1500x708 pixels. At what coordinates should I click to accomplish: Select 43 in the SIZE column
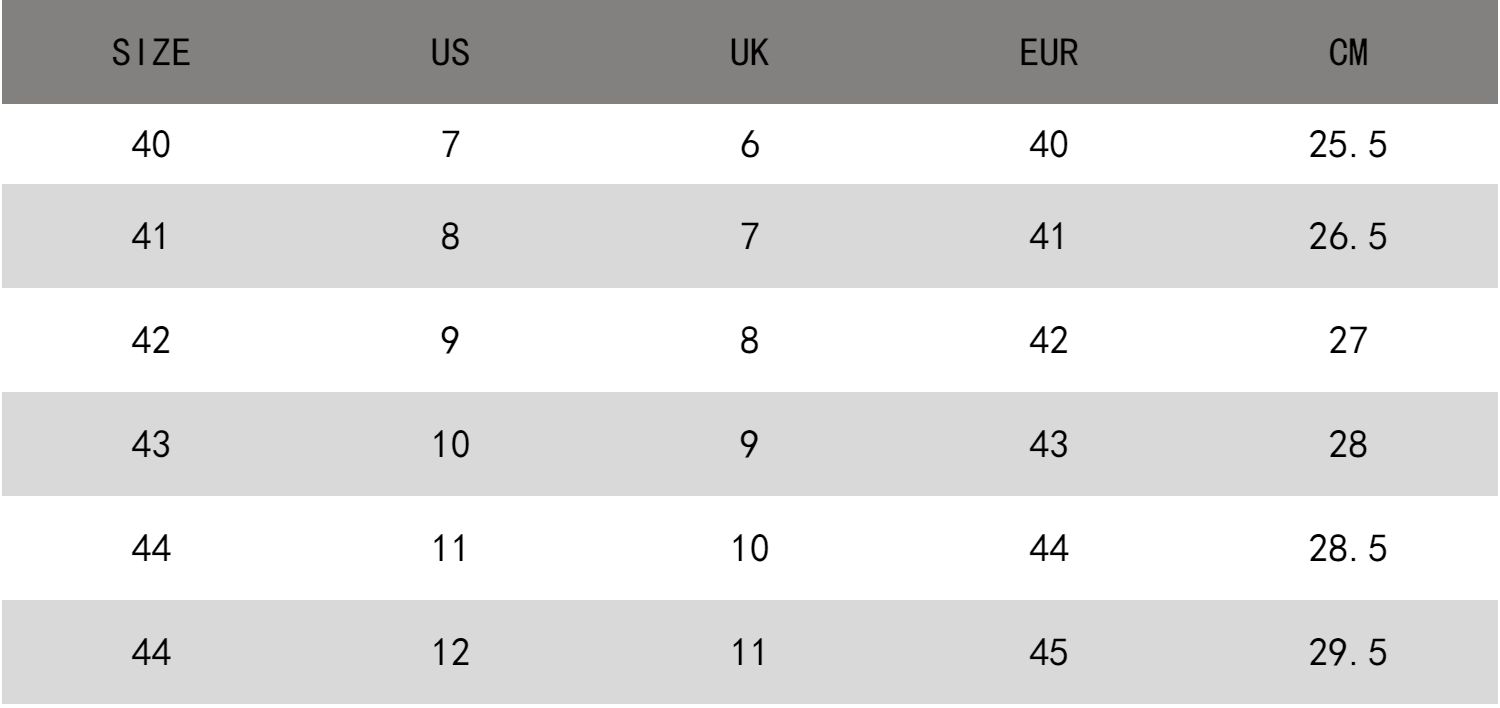point(151,446)
